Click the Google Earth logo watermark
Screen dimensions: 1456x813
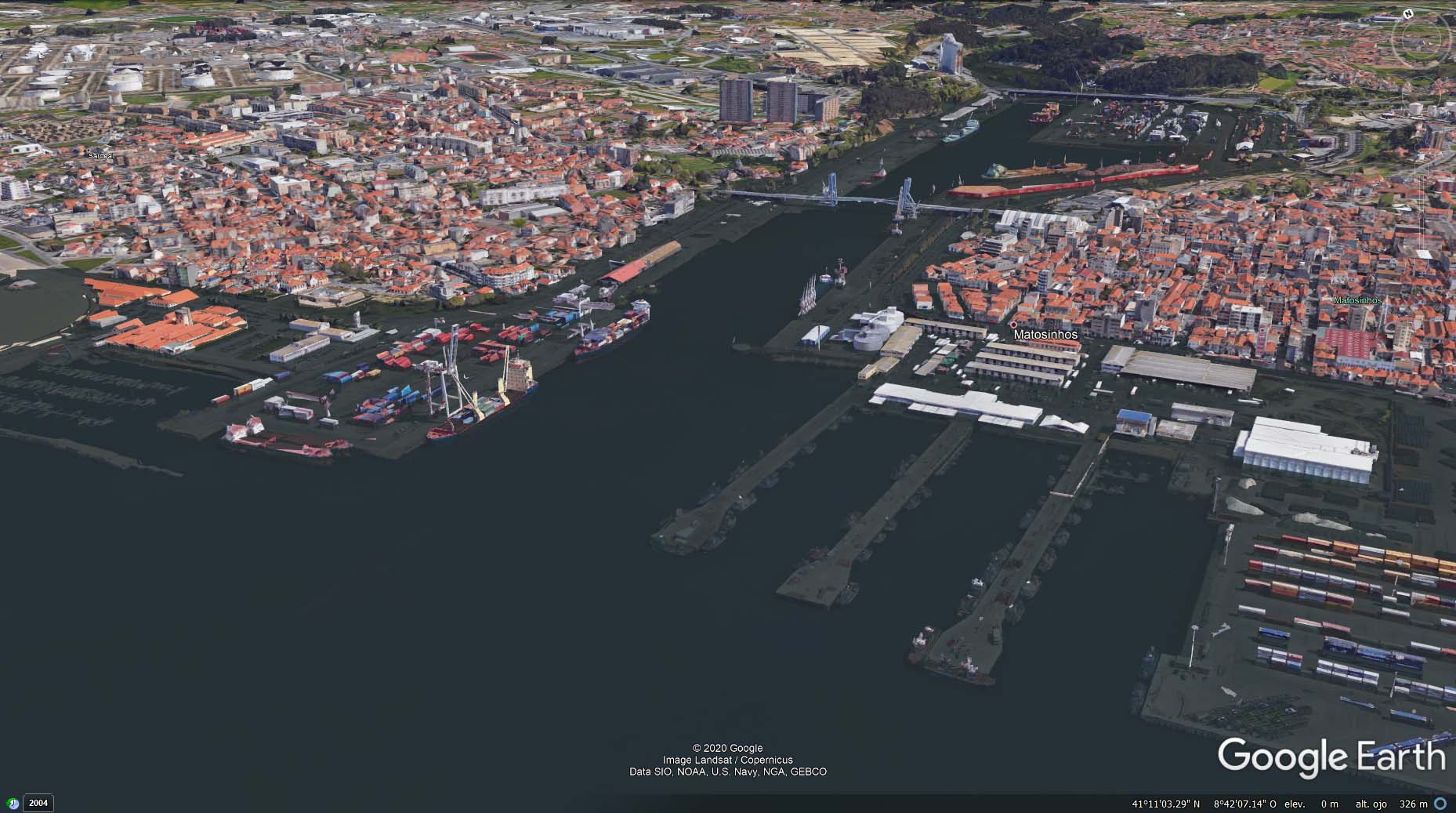(x=1331, y=757)
